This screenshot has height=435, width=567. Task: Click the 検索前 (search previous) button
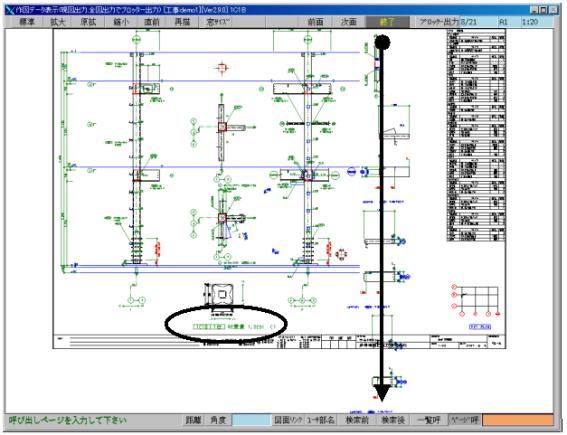pyautogui.click(x=357, y=420)
